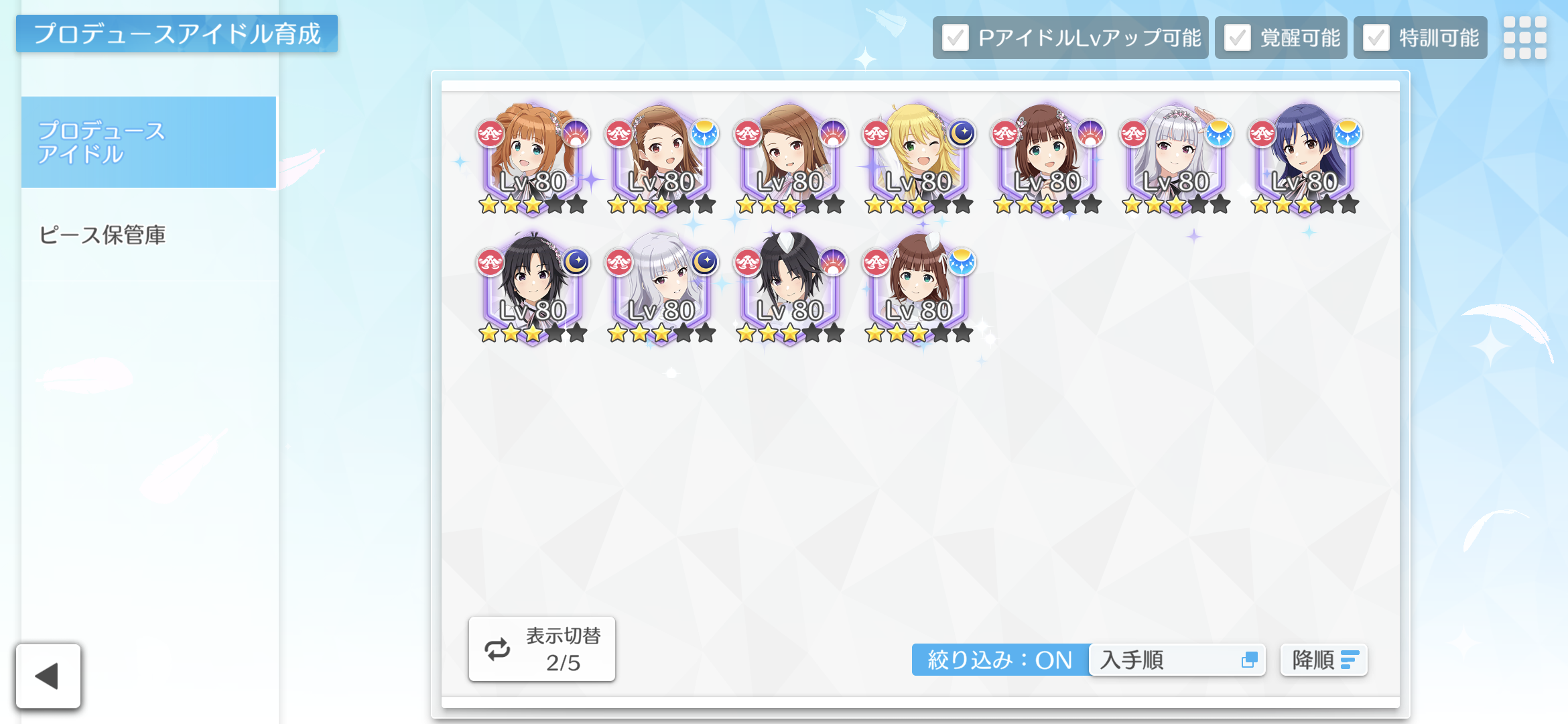Toggle the 覚醒可能 checkbox
1568x724 pixels.
(1237, 38)
